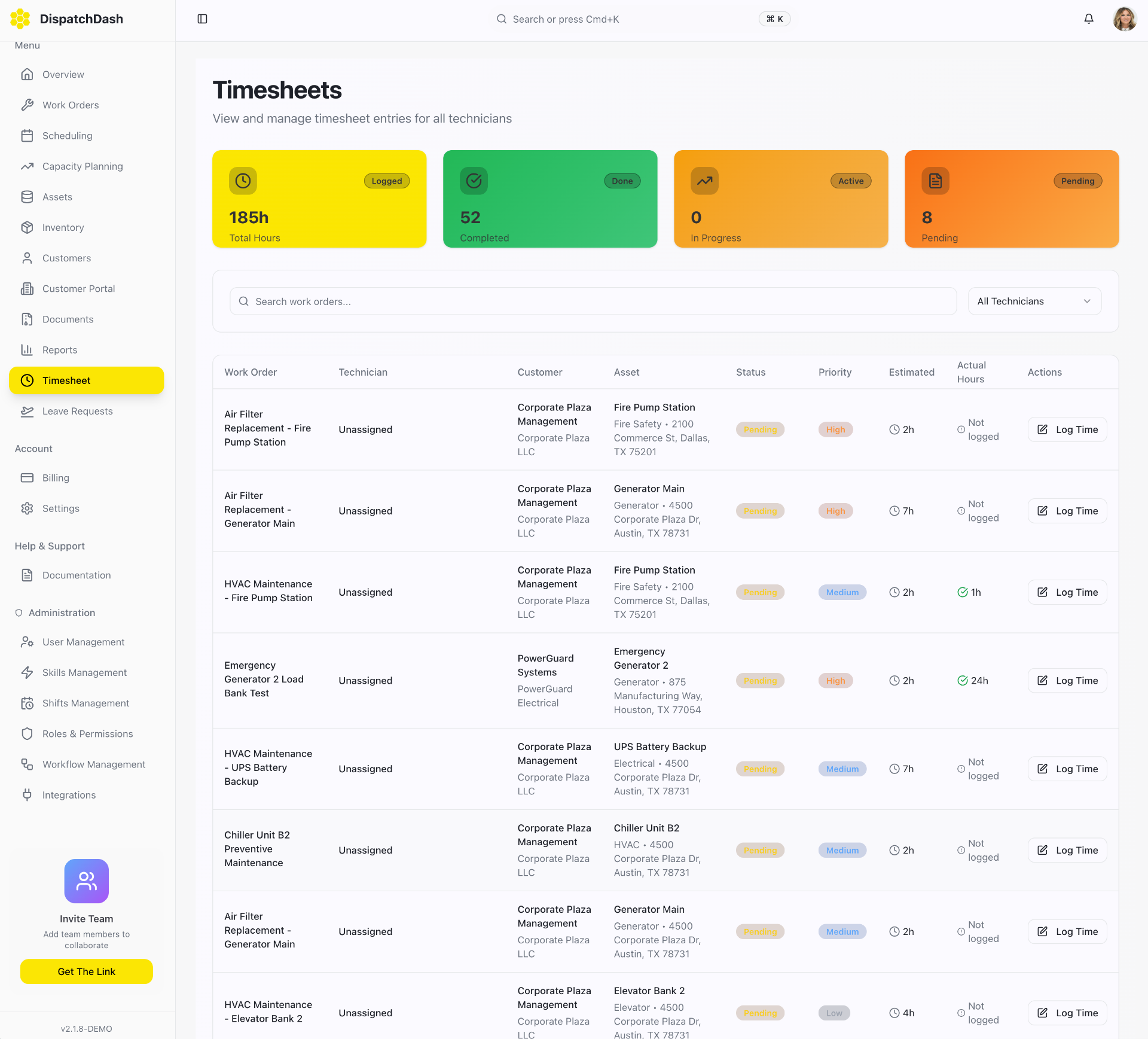Click UPS Battery Backup asset name
Viewport: 1148px width, 1039px height.
[660, 747]
